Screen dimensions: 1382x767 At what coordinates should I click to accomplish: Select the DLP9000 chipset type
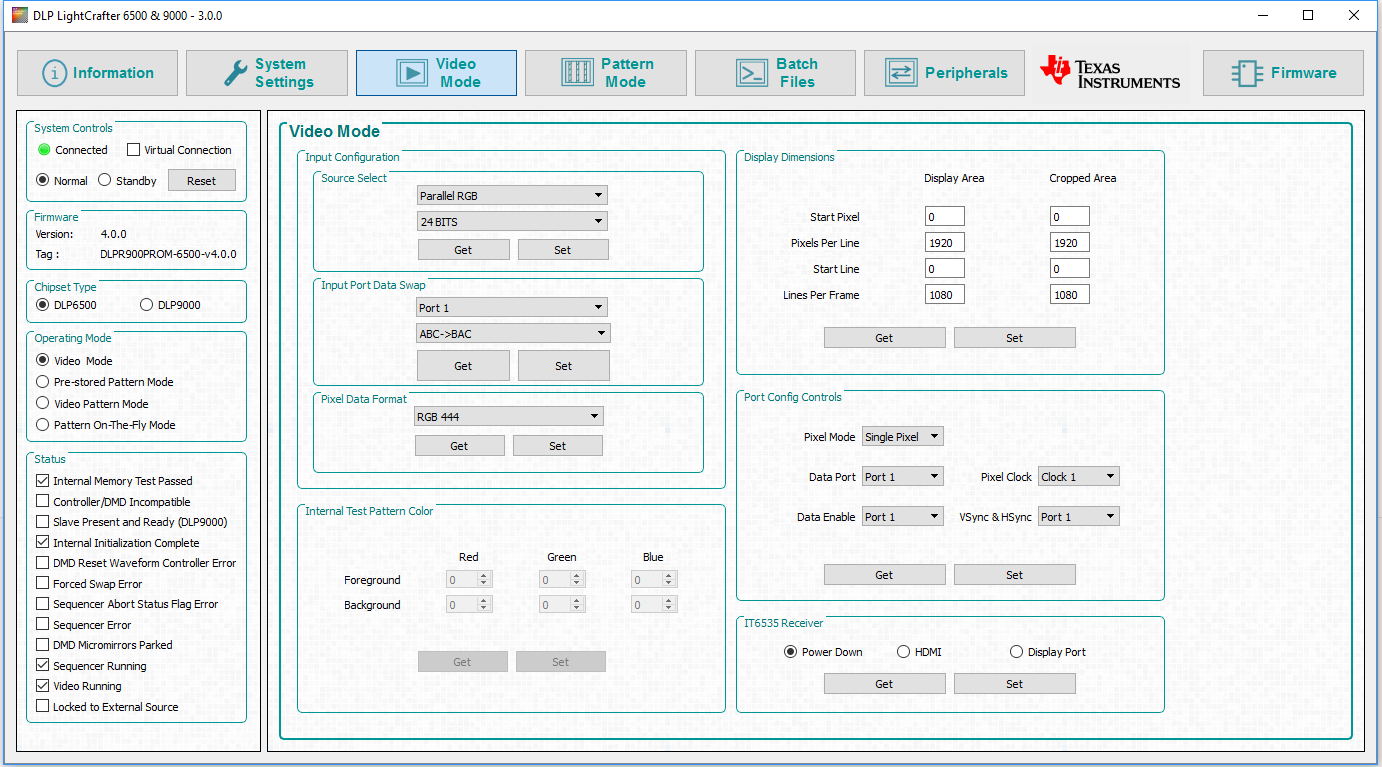tap(147, 305)
